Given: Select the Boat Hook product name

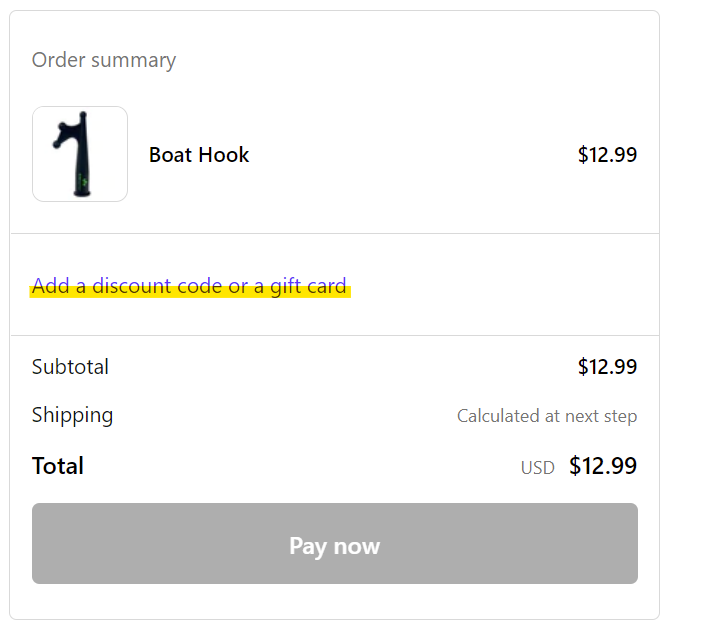Looking at the screenshot, I should pos(199,155).
